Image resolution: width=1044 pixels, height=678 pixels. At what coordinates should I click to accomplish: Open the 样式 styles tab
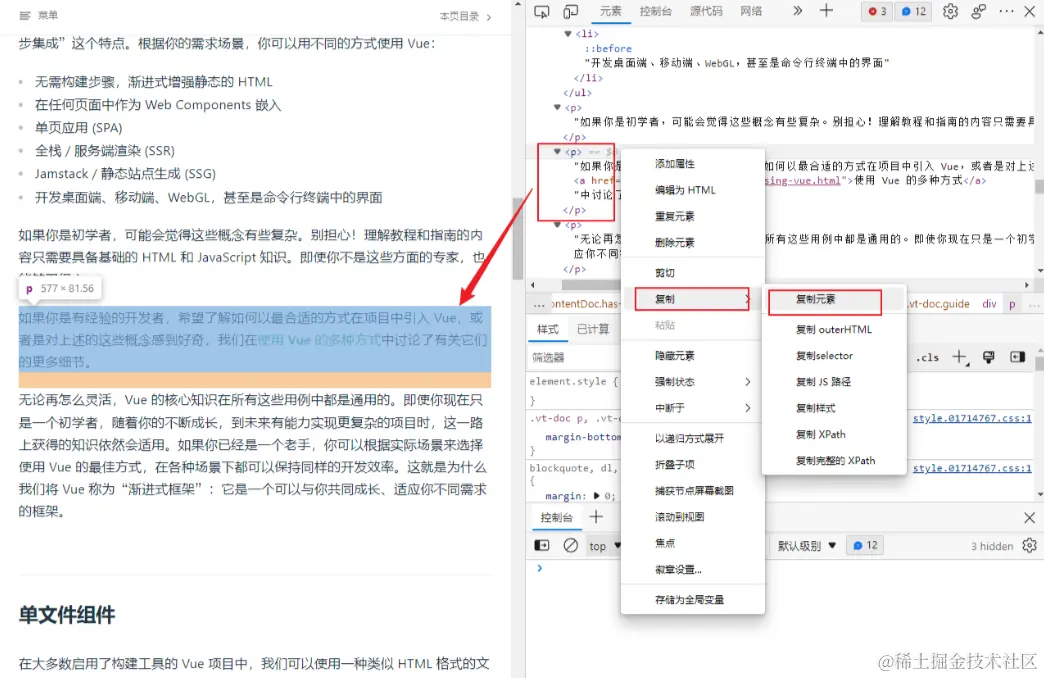pyautogui.click(x=547, y=329)
